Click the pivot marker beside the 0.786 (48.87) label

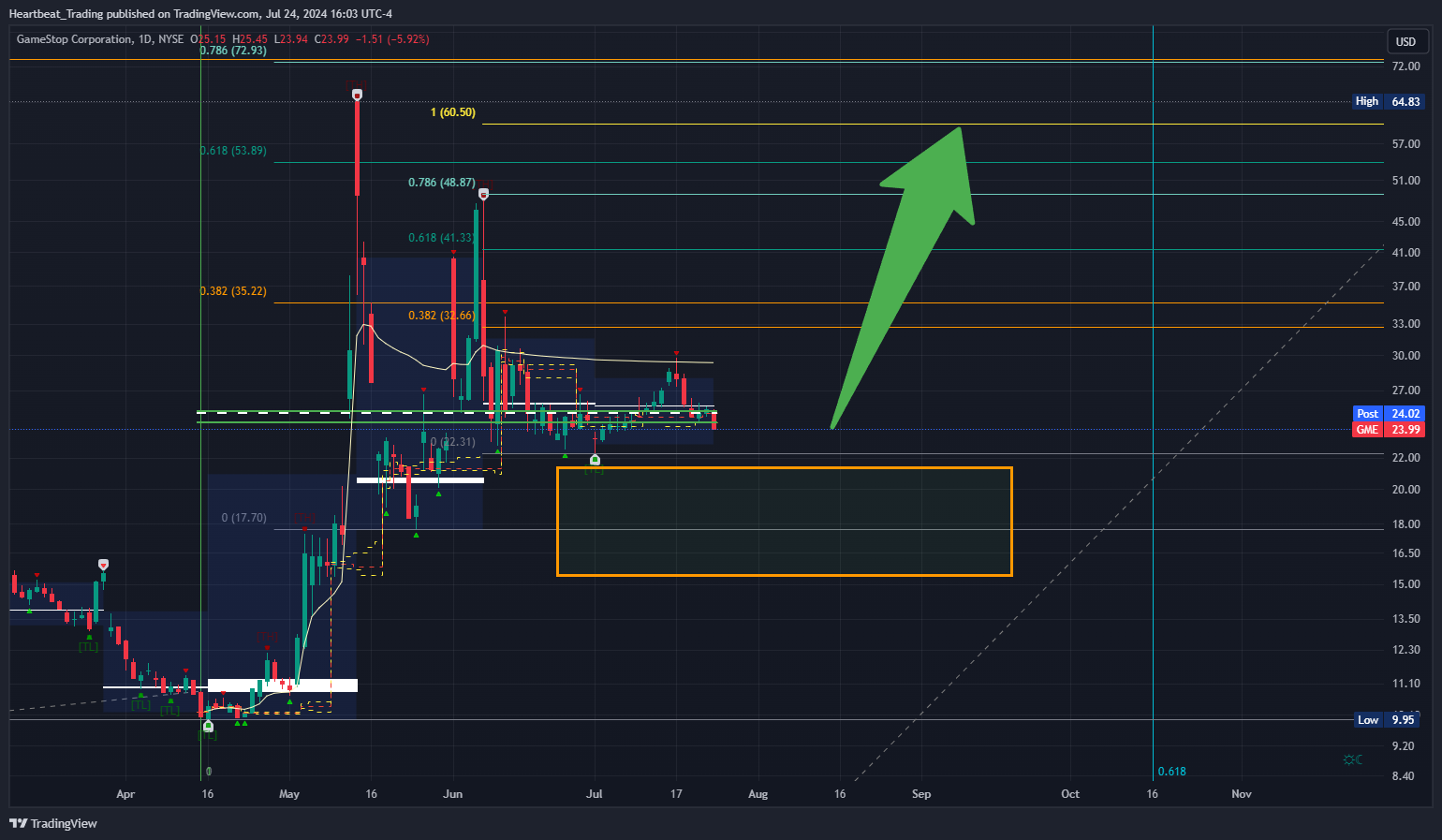click(483, 194)
